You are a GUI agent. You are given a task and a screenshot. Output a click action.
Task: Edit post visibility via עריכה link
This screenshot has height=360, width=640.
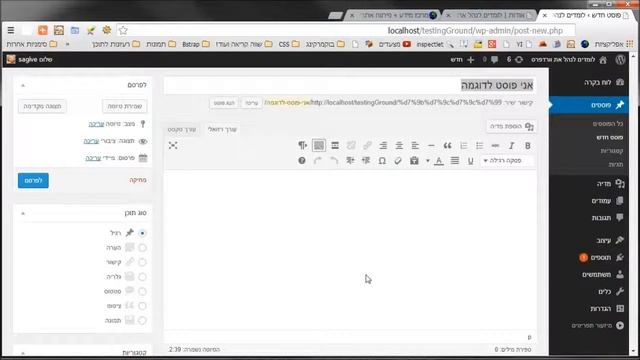pyautogui.click(x=91, y=141)
